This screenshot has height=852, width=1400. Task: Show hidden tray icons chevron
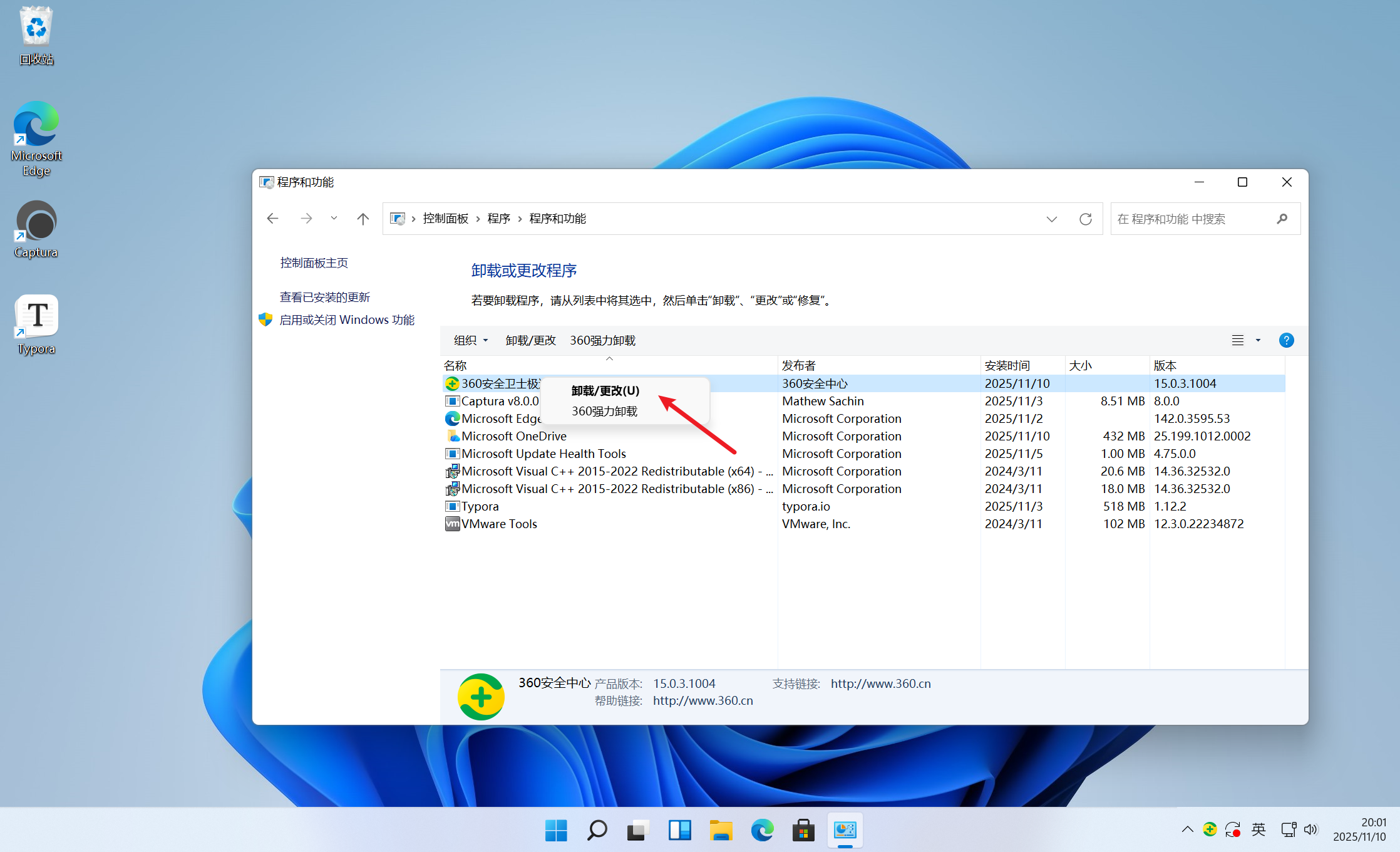[1187, 829]
